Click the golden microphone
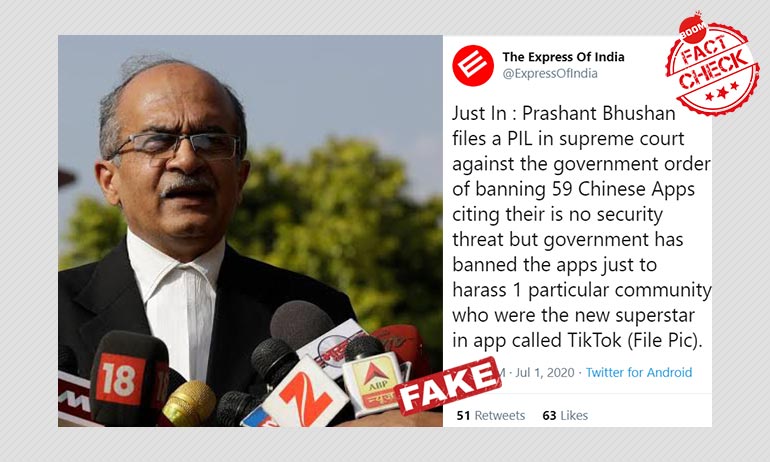Image resolution: width=770 pixels, height=462 pixels. click(x=190, y=403)
